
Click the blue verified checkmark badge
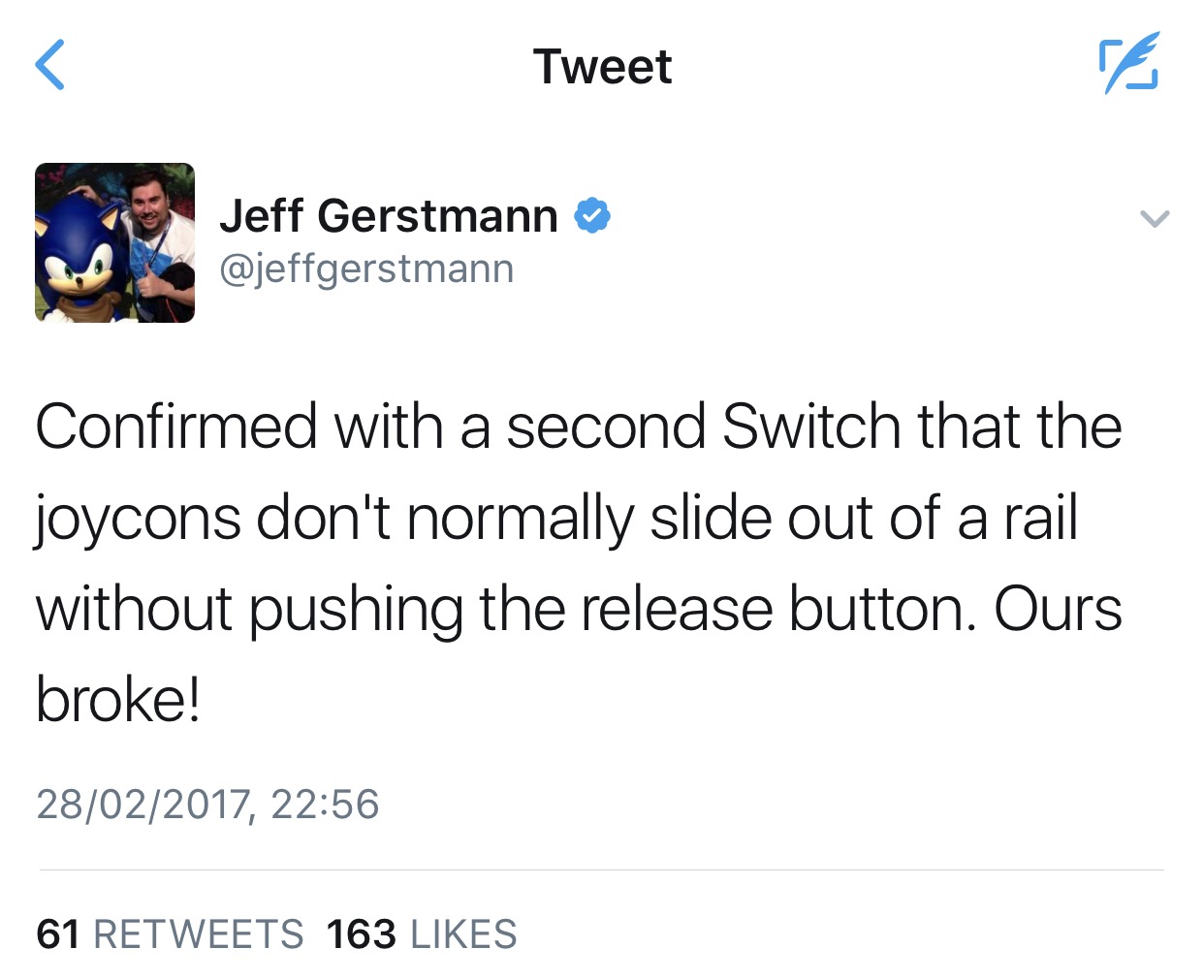592,215
